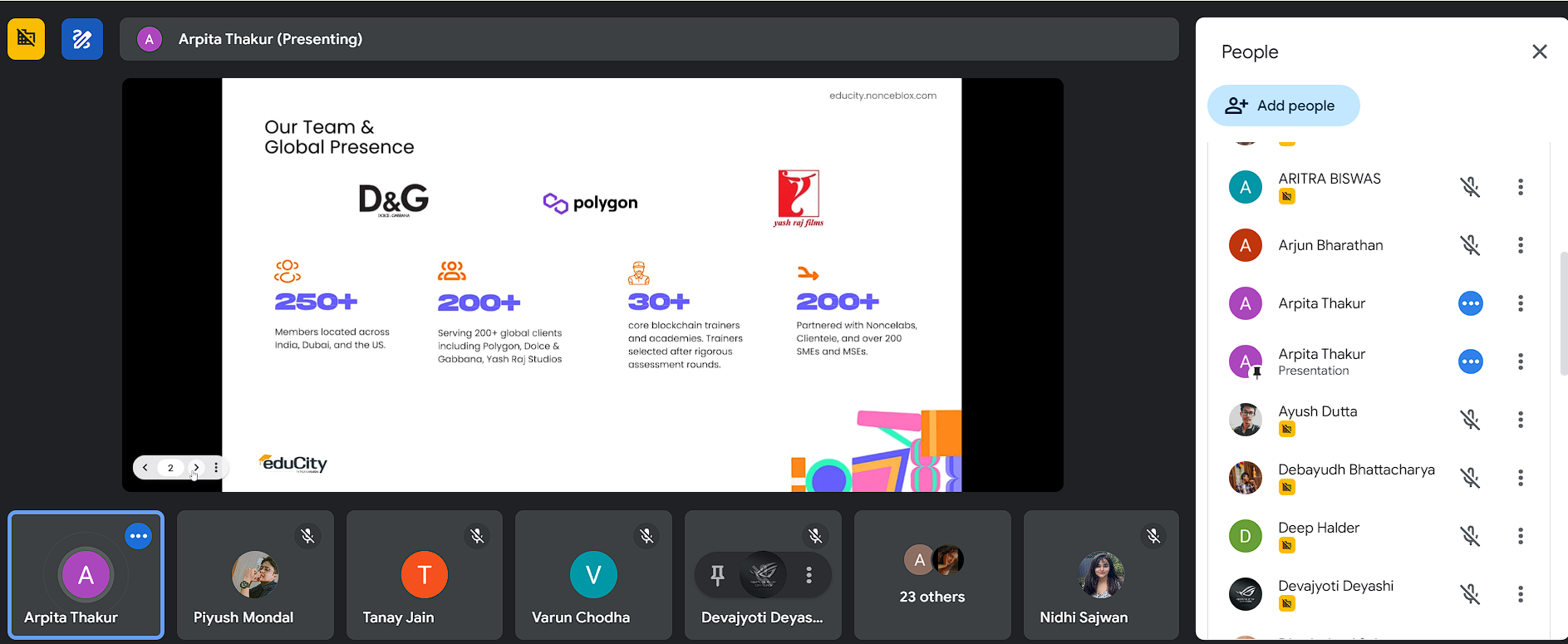Click the blue audio indicator on Arpita Thakur tile
Image resolution: width=1568 pixels, height=644 pixels.
coord(139,536)
